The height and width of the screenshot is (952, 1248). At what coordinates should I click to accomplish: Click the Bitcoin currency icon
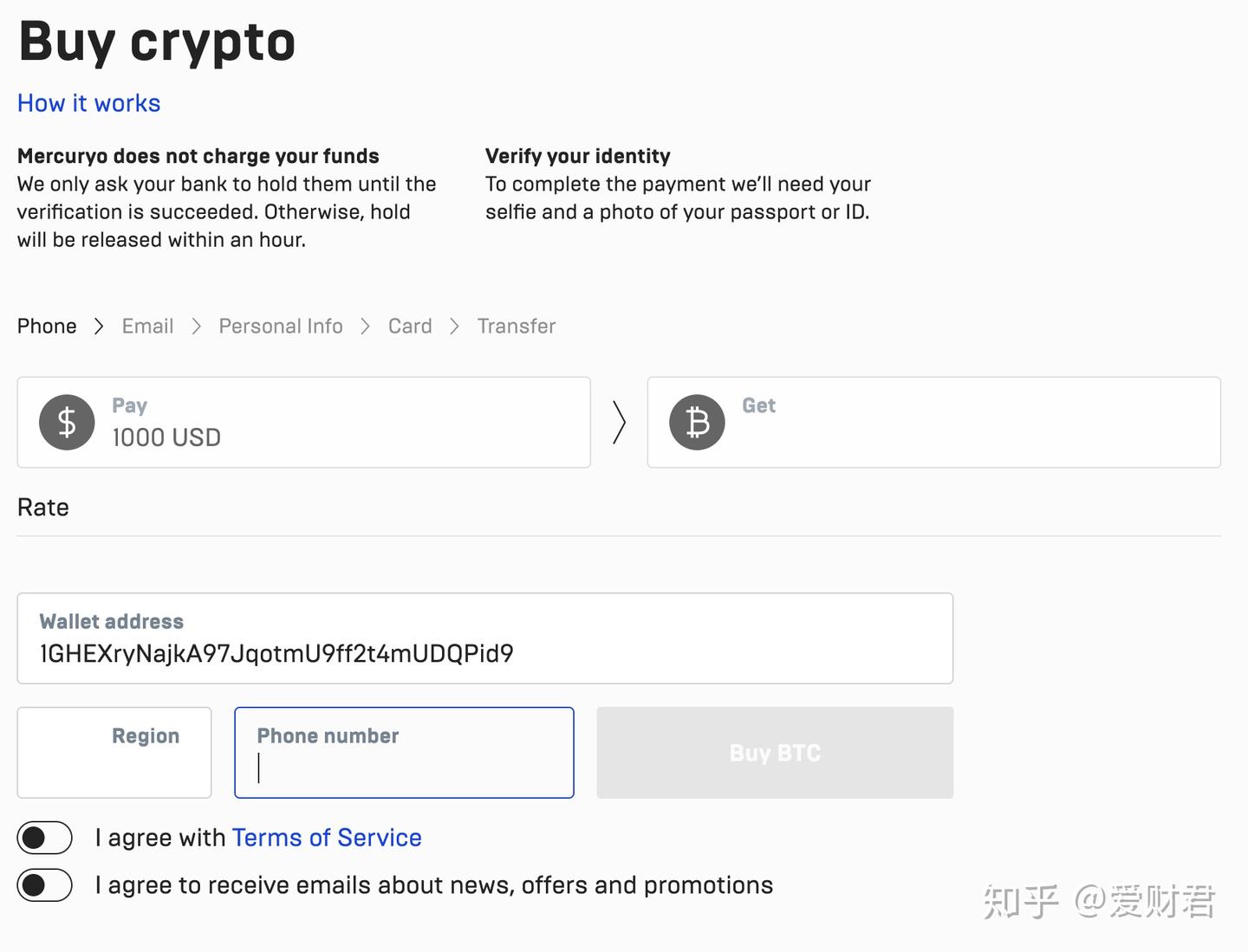tap(697, 423)
